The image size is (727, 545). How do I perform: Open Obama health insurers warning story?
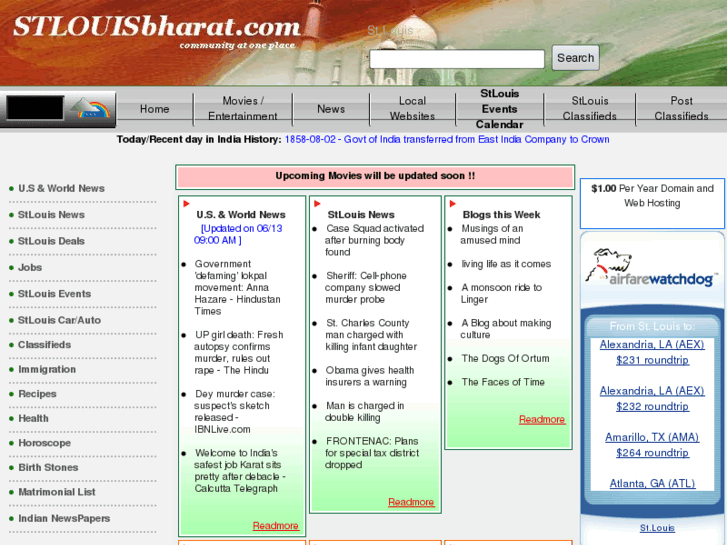point(370,376)
